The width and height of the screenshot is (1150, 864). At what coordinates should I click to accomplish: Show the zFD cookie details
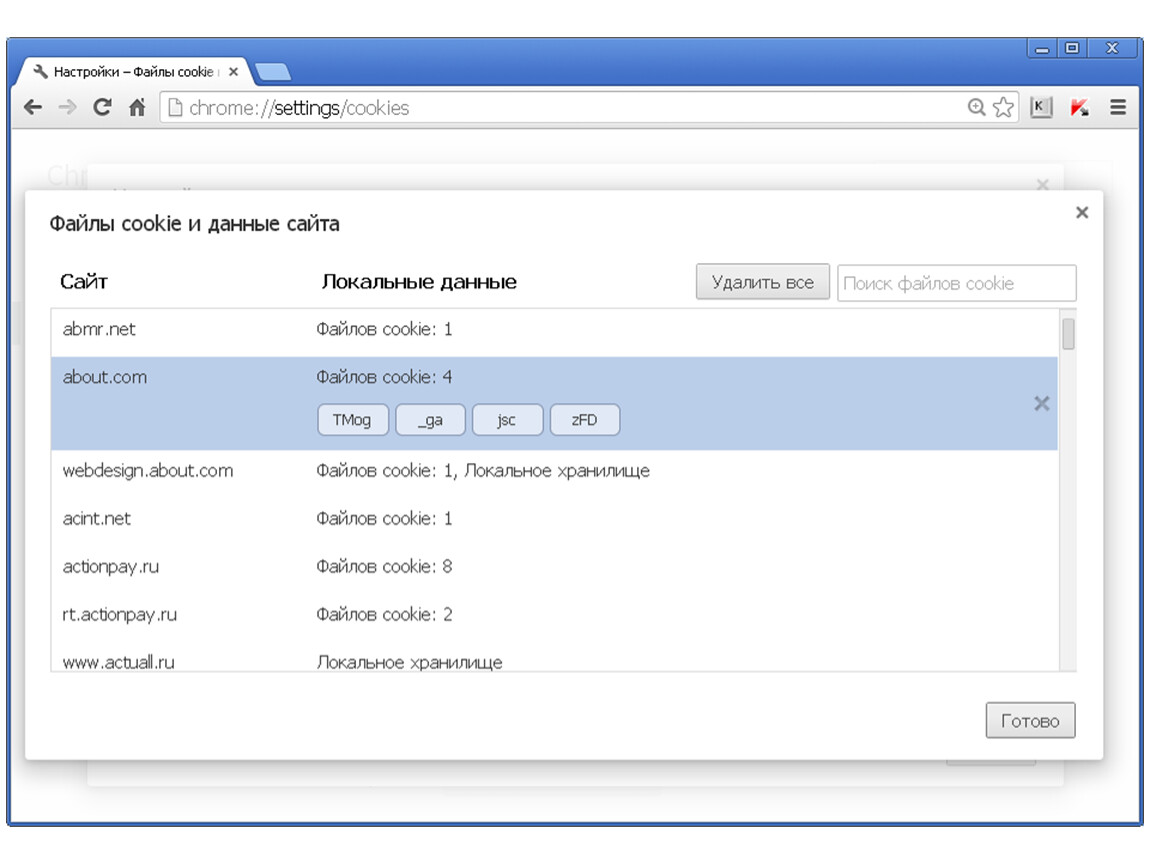pos(585,420)
